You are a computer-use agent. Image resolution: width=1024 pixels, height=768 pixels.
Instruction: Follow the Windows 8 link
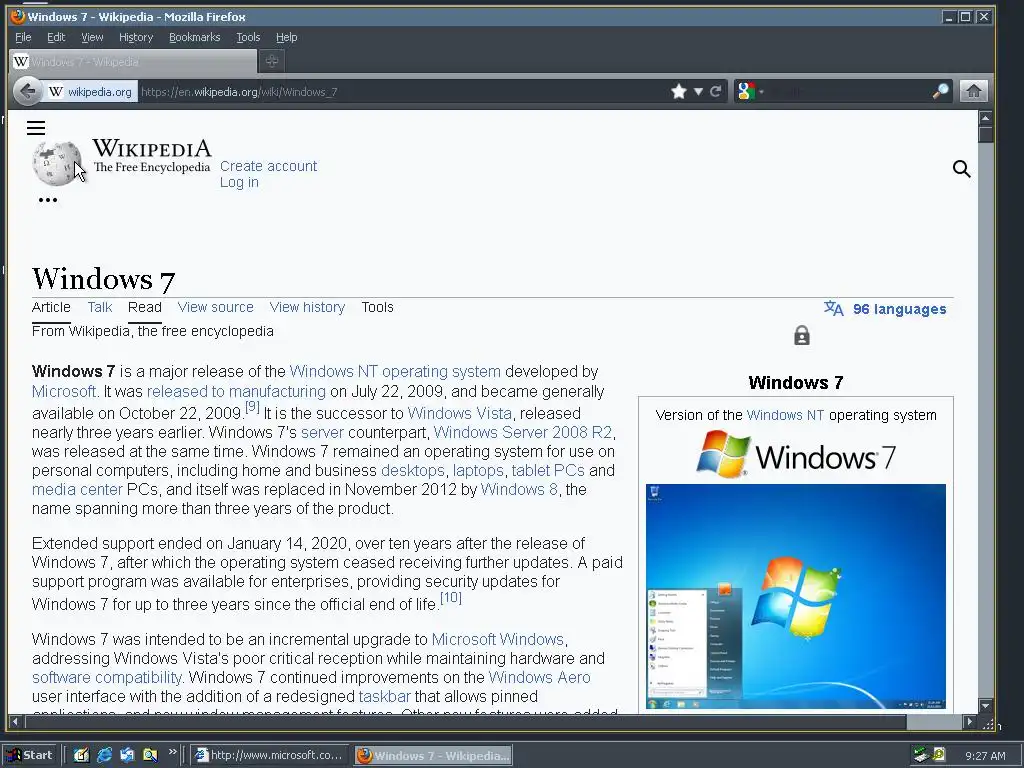519,489
